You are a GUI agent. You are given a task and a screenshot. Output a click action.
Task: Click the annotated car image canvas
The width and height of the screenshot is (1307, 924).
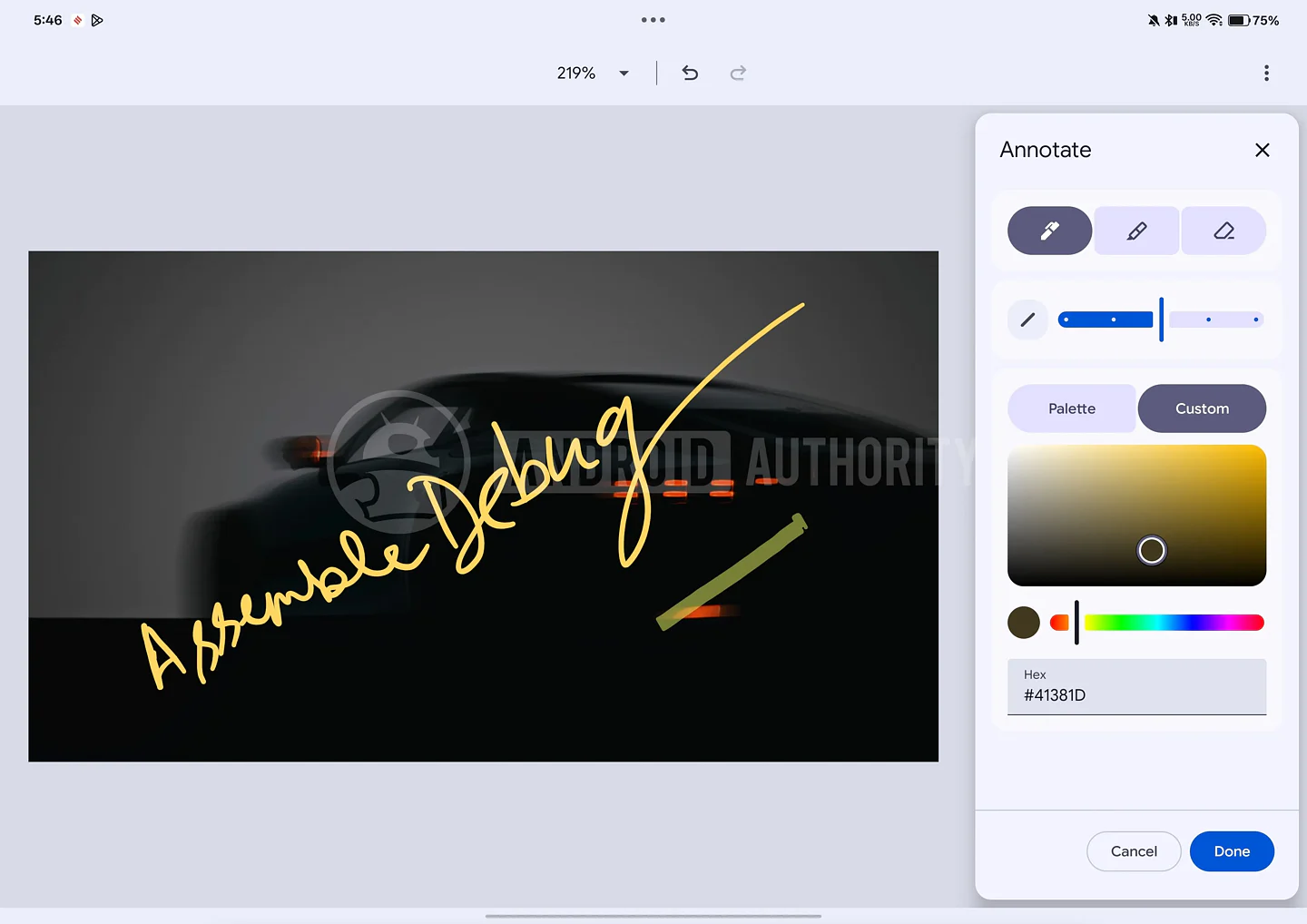pyautogui.click(x=483, y=506)
